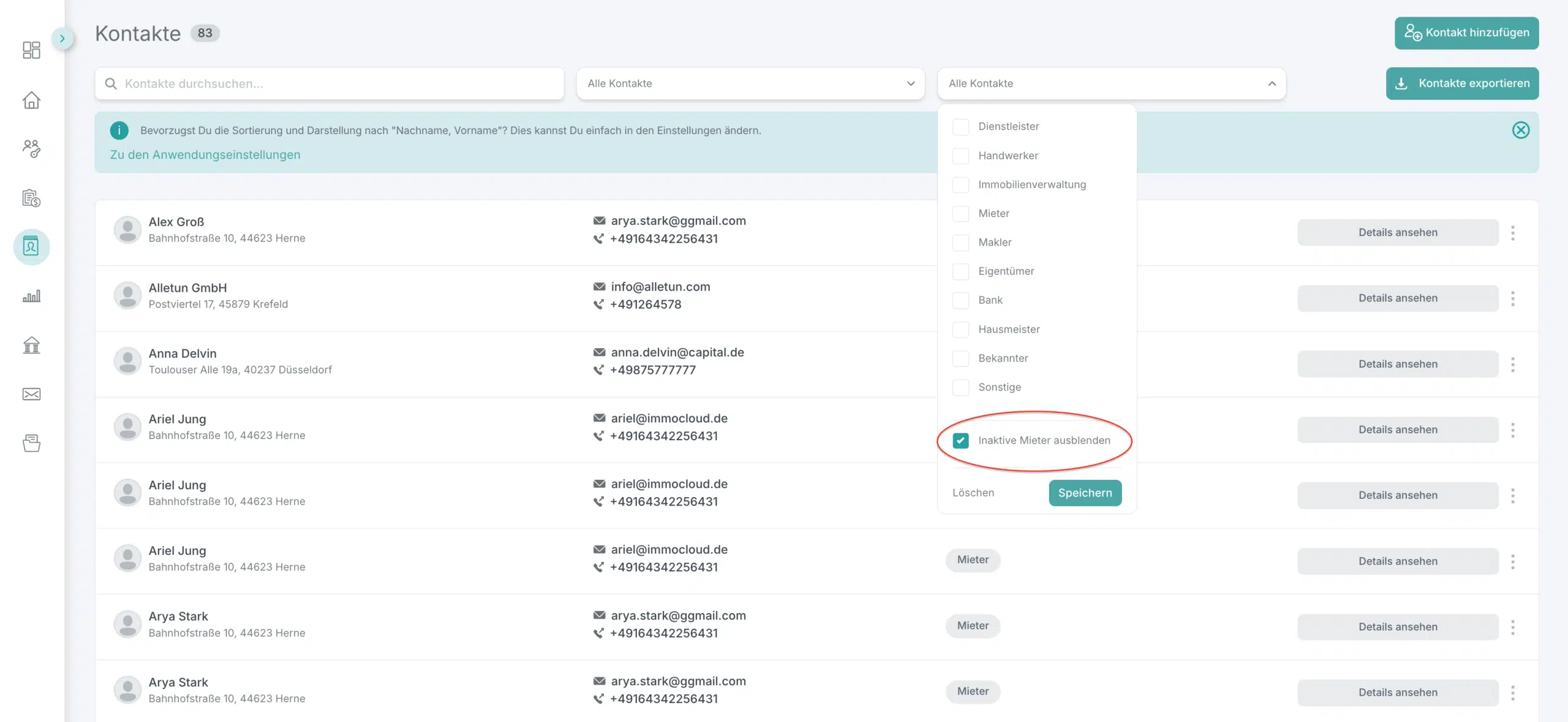
Task: Open the house properties icon in sidebar
Action: coord(31,100)
